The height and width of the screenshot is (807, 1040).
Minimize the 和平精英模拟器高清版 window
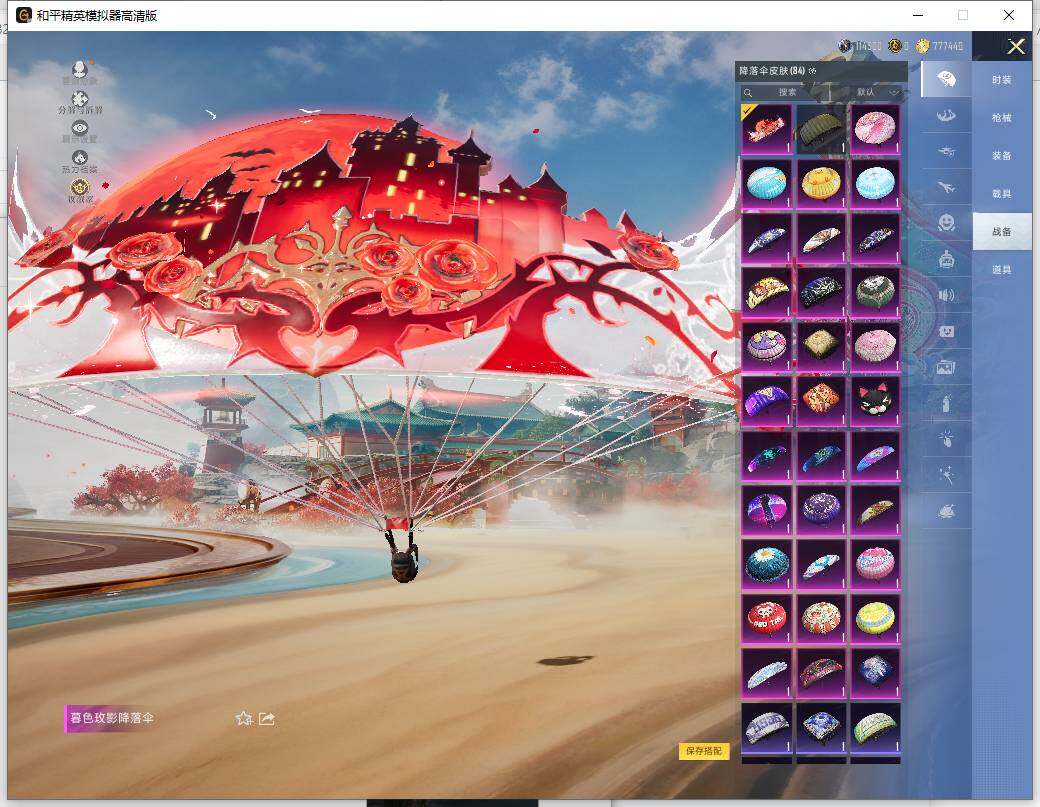tap(918, 15)
